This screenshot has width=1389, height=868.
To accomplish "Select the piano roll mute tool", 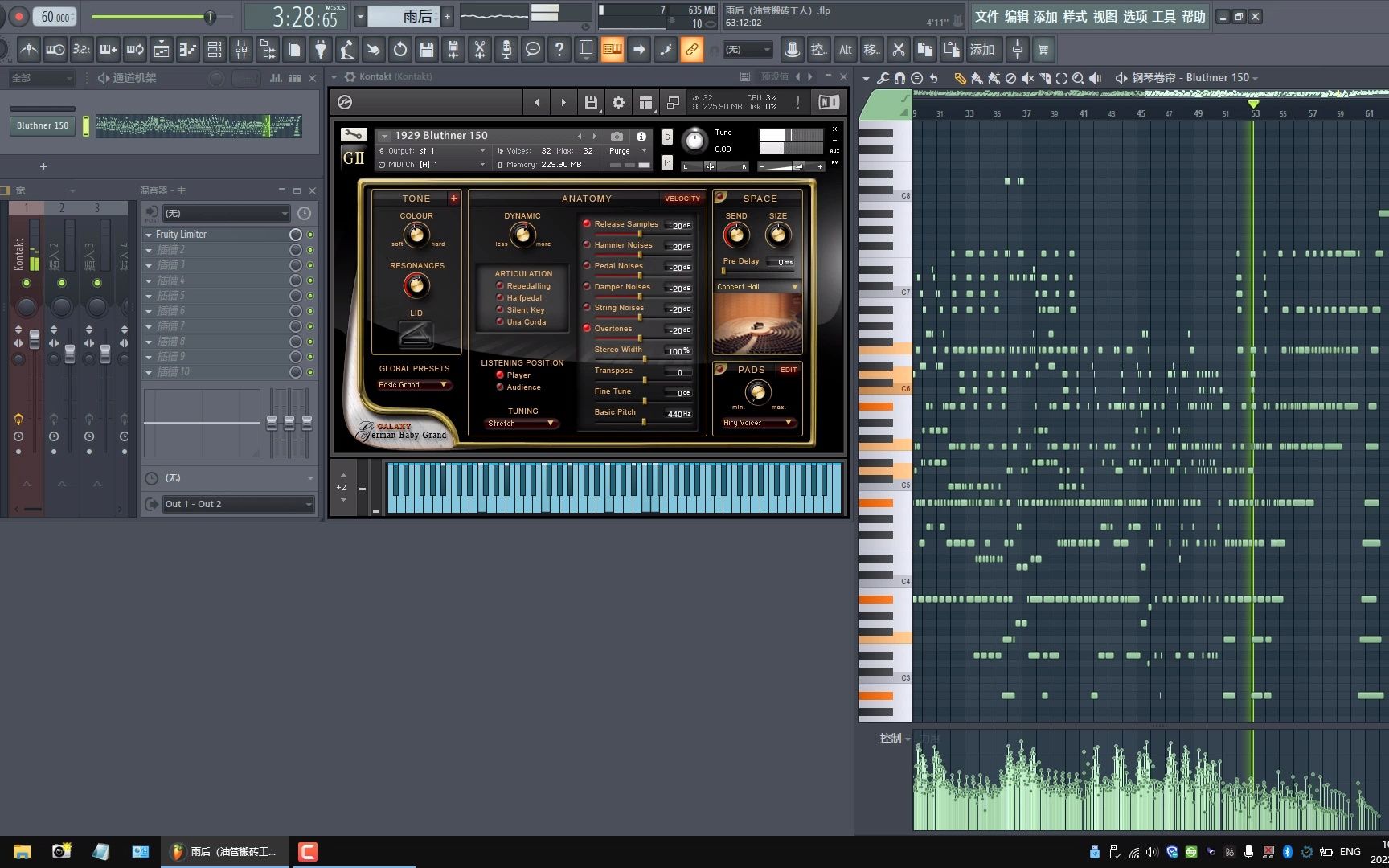I will (1027, 78).
